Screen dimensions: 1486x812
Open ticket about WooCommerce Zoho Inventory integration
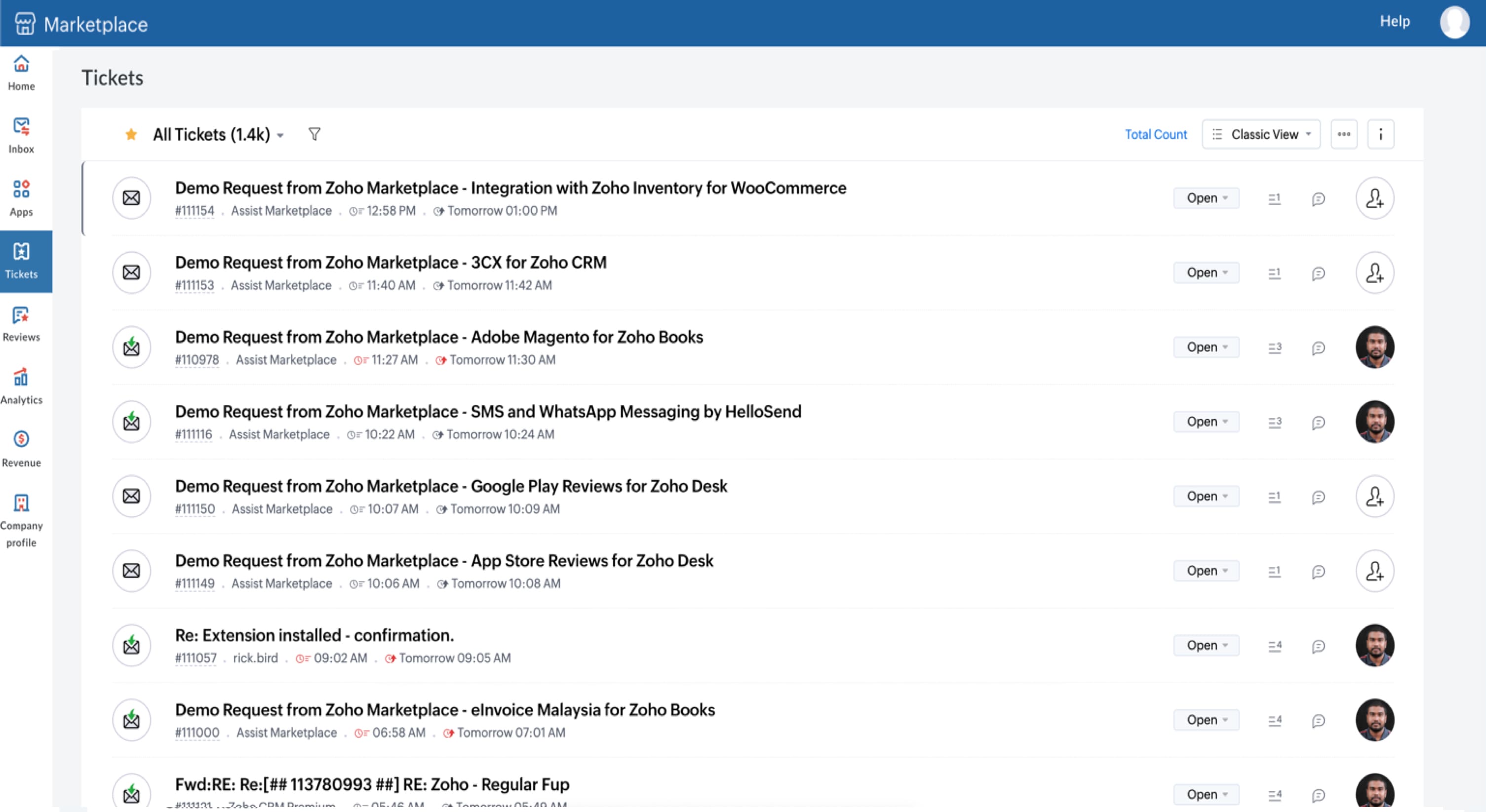[510, 188]
